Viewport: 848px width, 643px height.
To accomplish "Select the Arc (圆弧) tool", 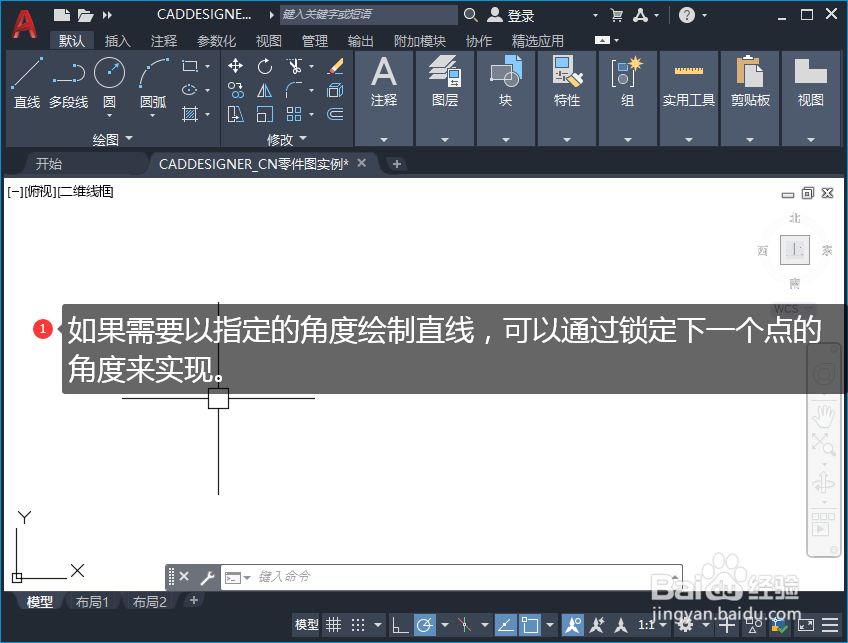I will (x=153, y=82).
